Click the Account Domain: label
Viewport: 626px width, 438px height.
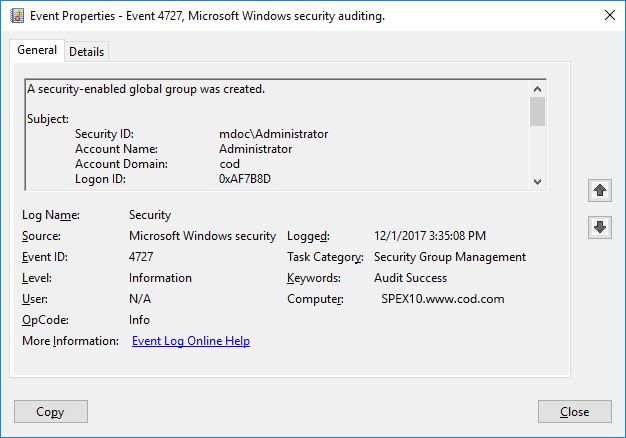click(x=121, y=164)
